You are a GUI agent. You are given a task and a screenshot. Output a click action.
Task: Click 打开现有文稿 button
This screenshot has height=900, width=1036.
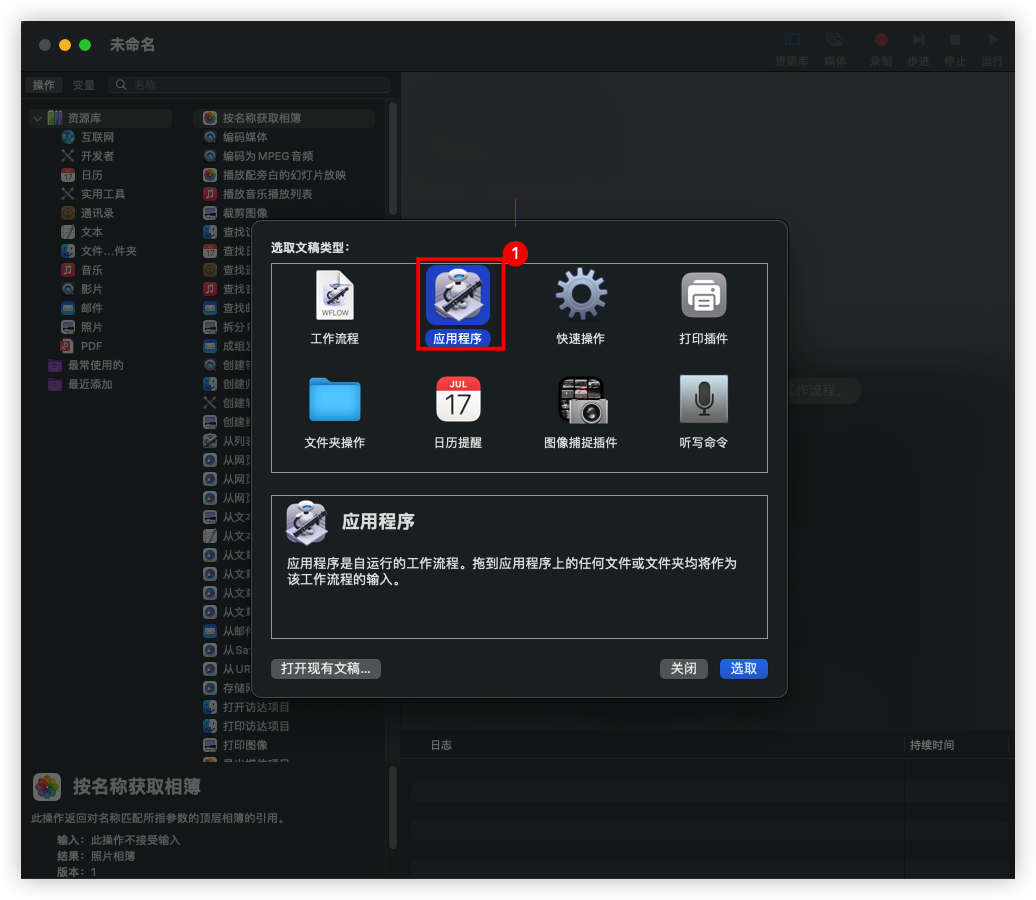click(x=326, y=669)
